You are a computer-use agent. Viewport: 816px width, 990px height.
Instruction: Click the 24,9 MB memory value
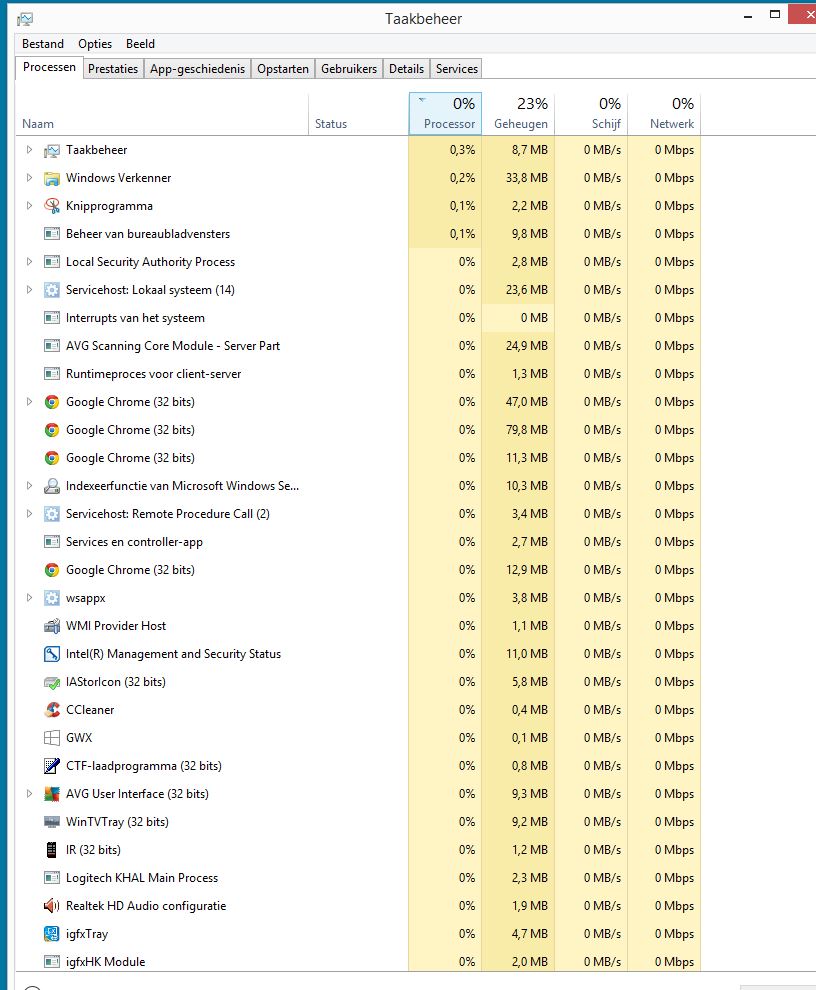526,346
